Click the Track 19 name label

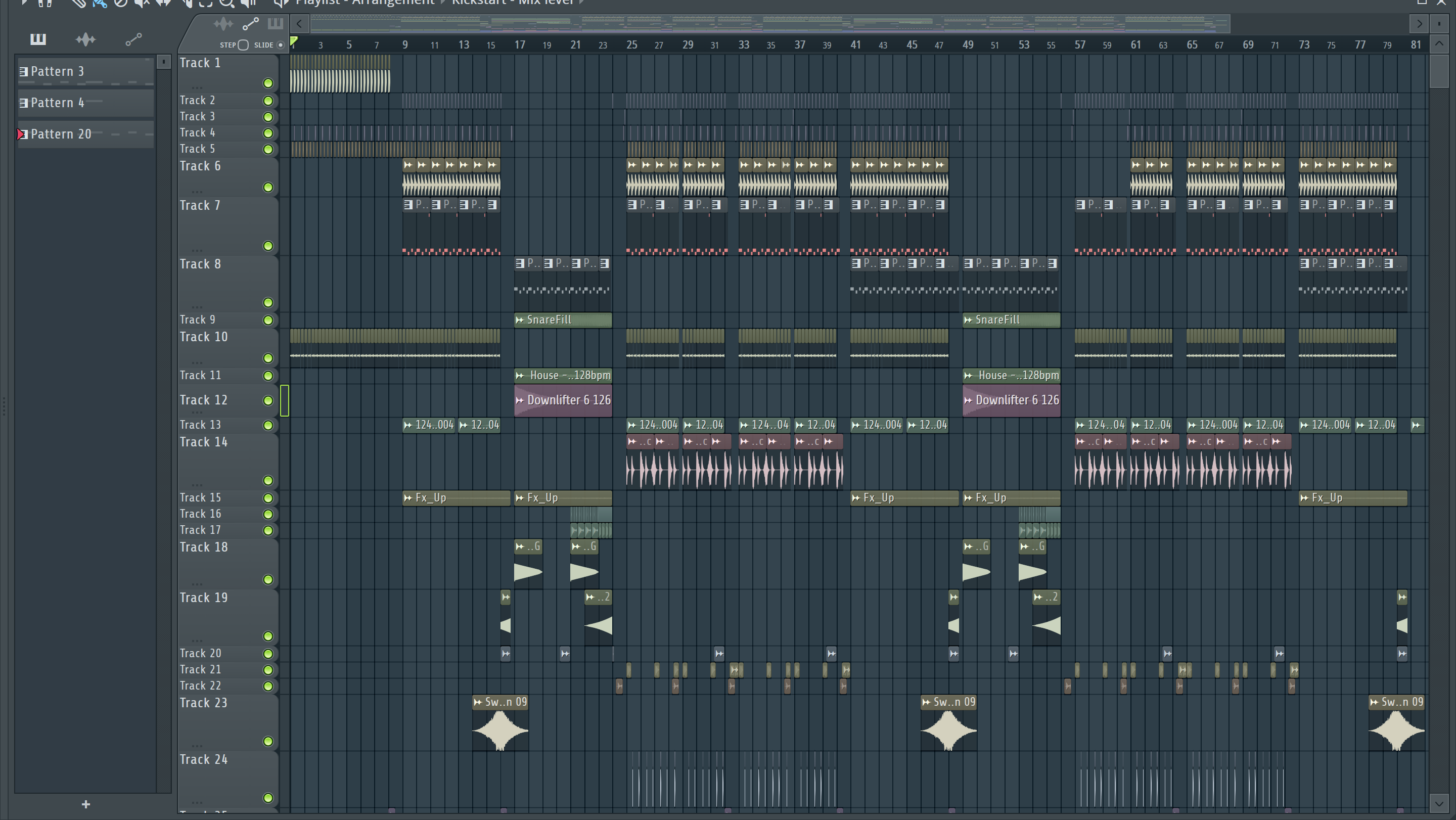203,598
